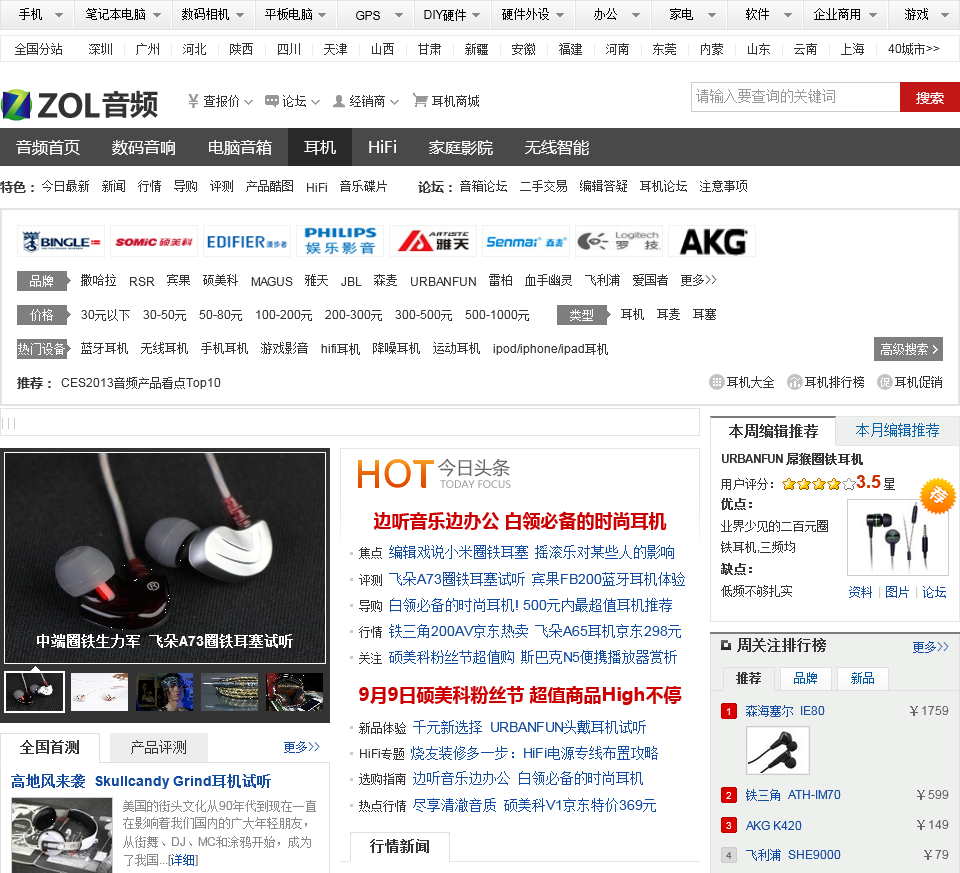Open headline 9月9日硕美科粉丝节 超值商品High不停
This screenshot has width=960, height=873.
click(x=519, y=695)
